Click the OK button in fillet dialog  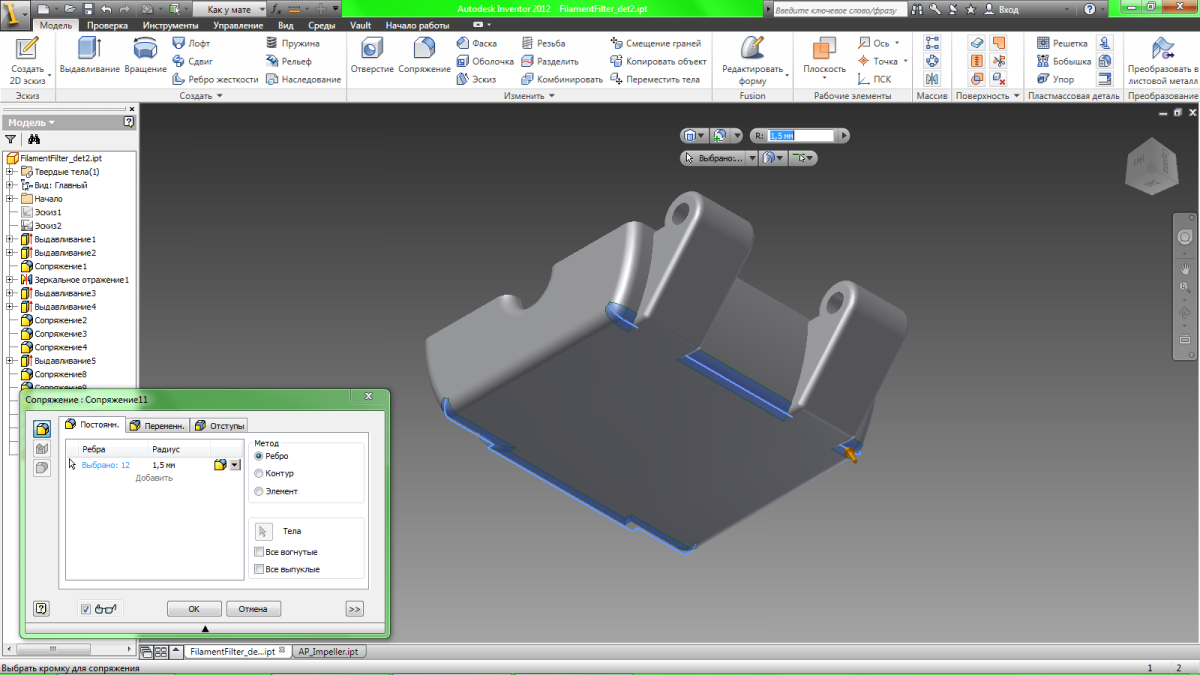(x=194, y=609)
